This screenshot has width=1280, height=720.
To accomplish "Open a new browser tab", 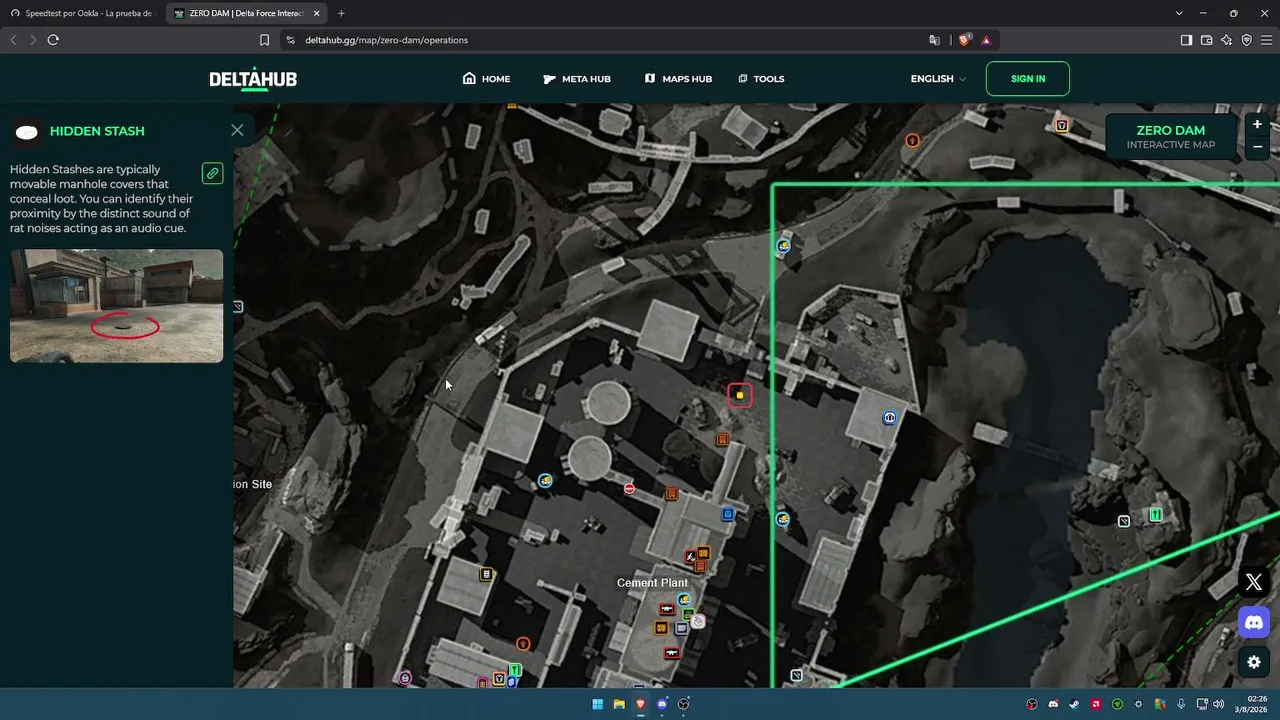I will point(341,13).
